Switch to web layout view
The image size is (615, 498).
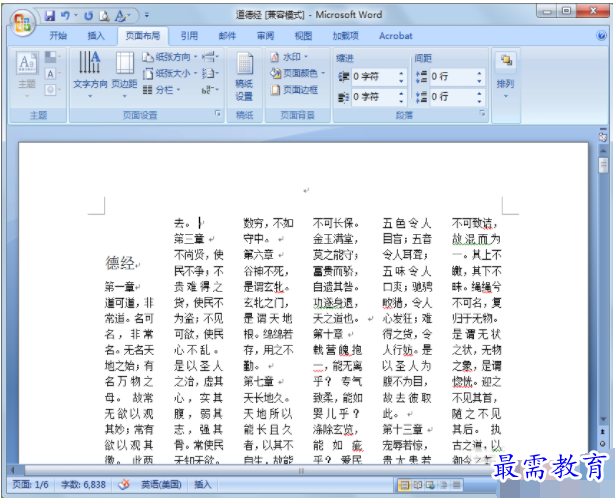tap(430, 485)
